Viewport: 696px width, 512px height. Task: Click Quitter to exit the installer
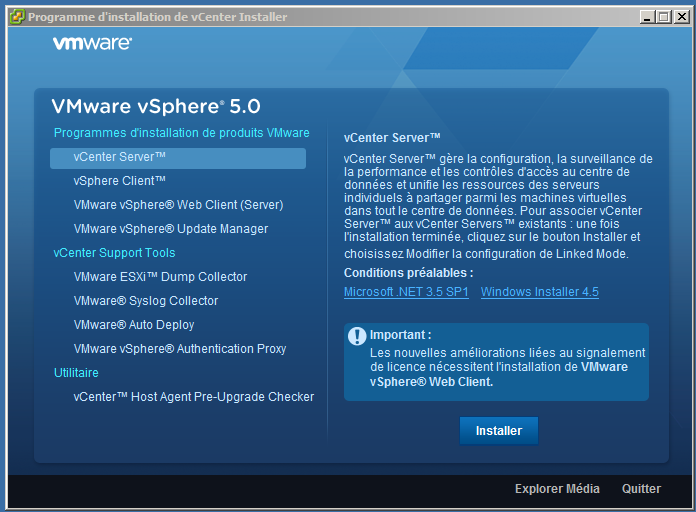click(x=641, y=488)
